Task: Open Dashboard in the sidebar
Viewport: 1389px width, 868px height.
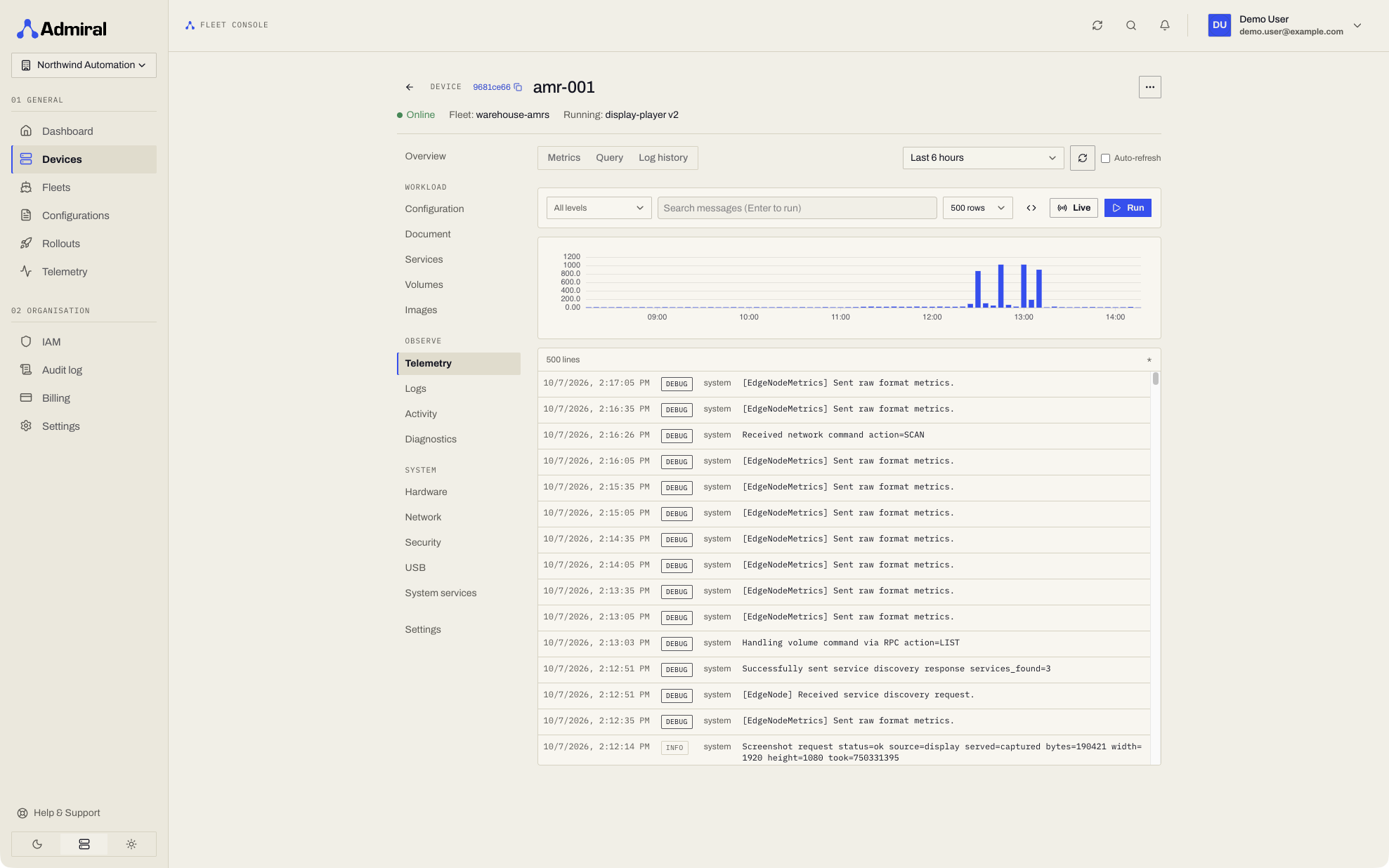Action: point(84,131)
